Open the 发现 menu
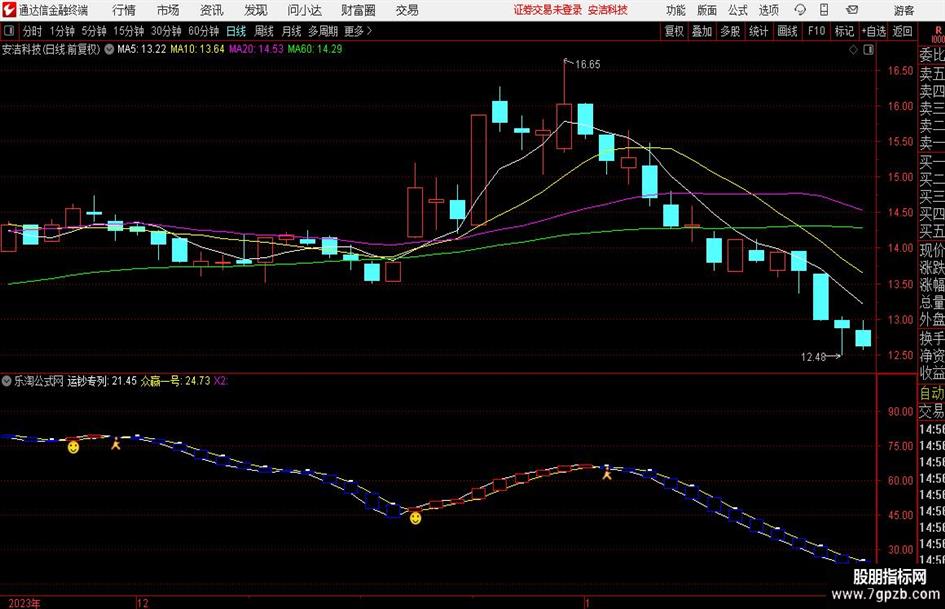This screenshot has width=945, height=609. coord(256,10)
